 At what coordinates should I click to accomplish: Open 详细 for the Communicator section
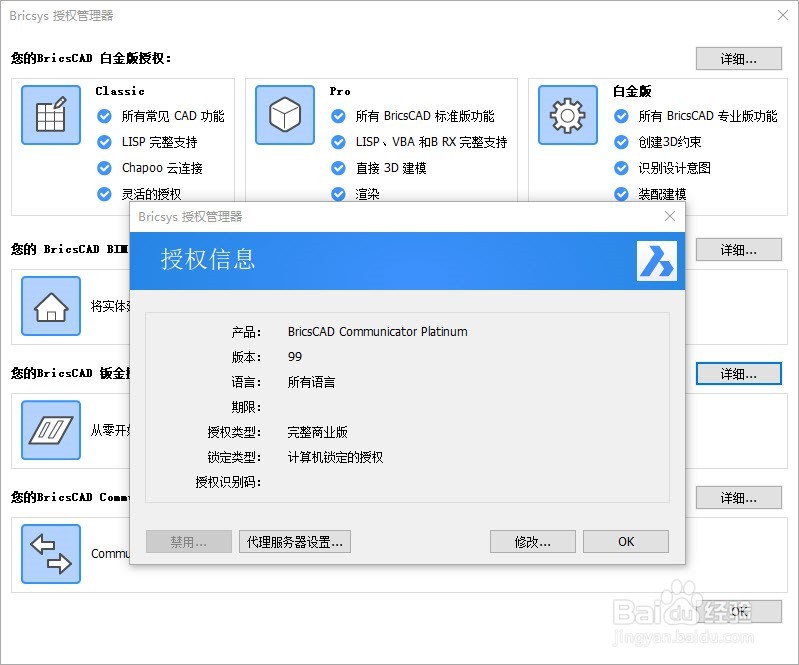tap(738, 498)
